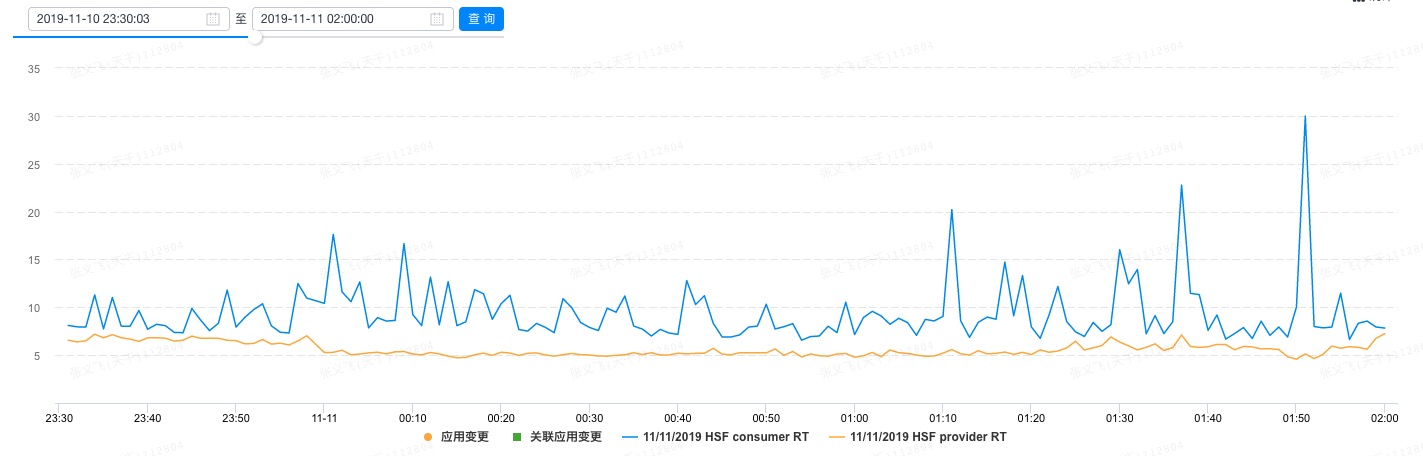Click the blue spike near 01:37
Image resolution: width=1423 pixels, height=456 pixels.
[1181, 185]
